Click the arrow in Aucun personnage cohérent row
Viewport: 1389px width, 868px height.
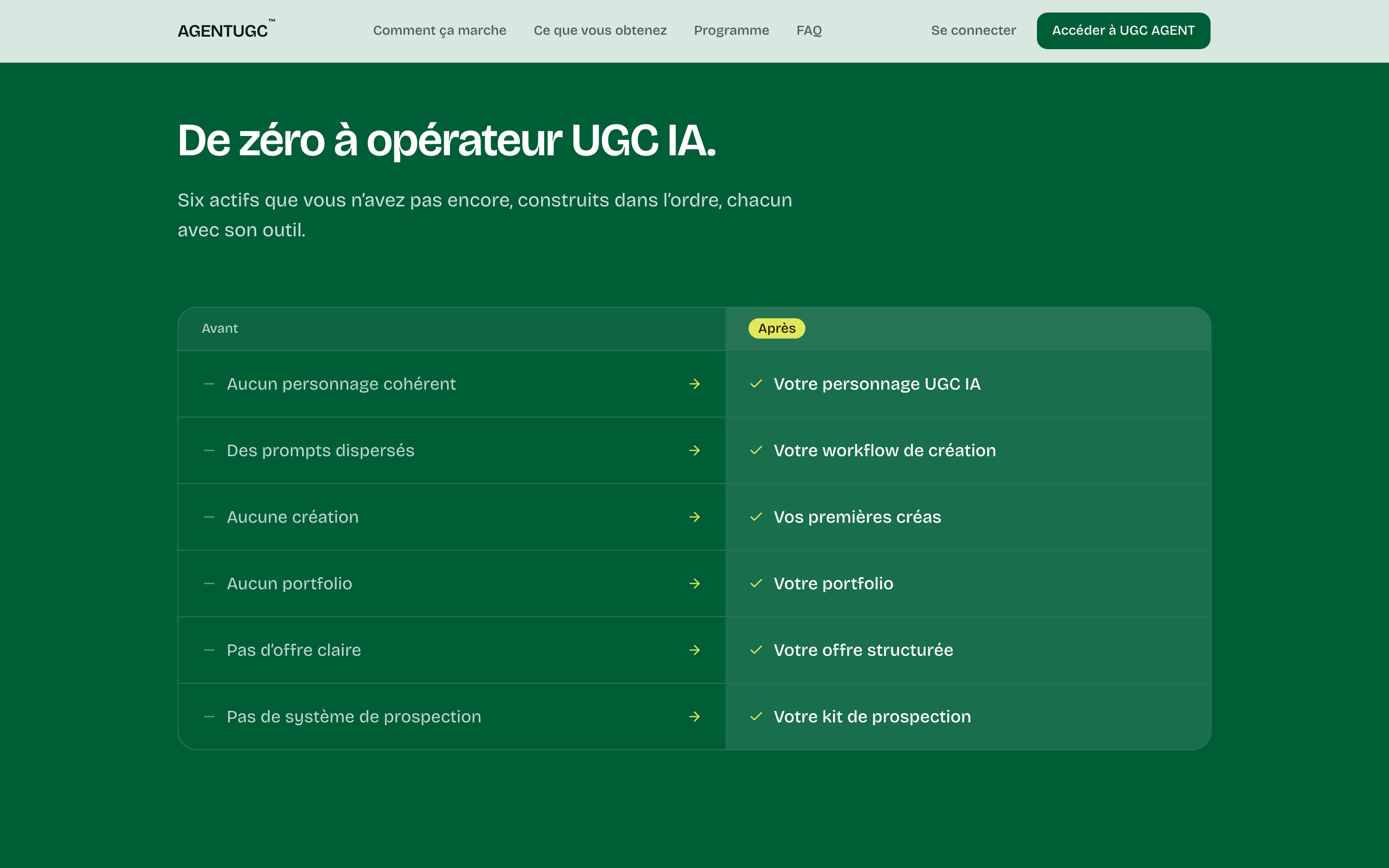pos(694,383)
